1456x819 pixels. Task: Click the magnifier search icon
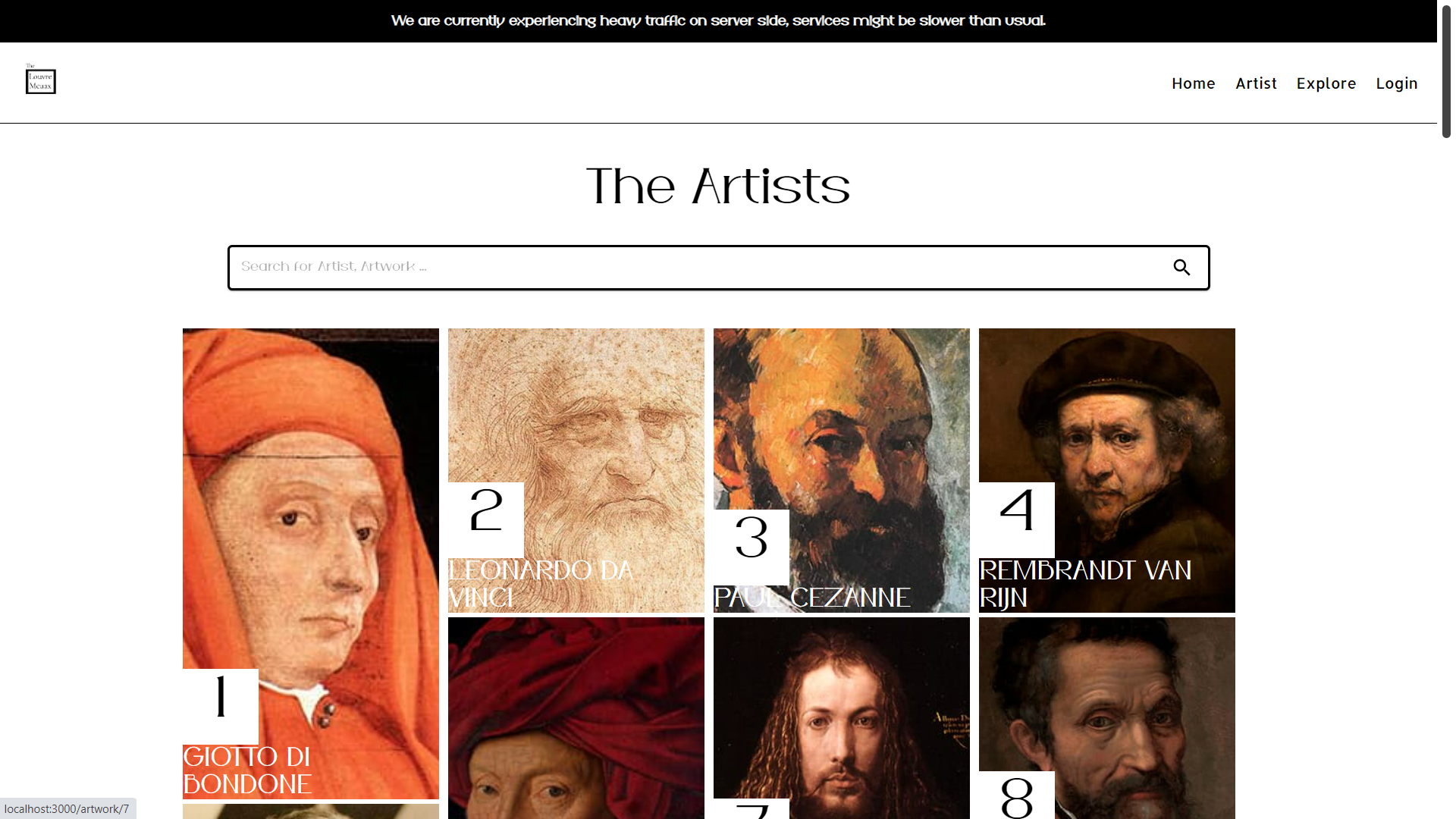pyautogui.click(x=1181, y=268)
